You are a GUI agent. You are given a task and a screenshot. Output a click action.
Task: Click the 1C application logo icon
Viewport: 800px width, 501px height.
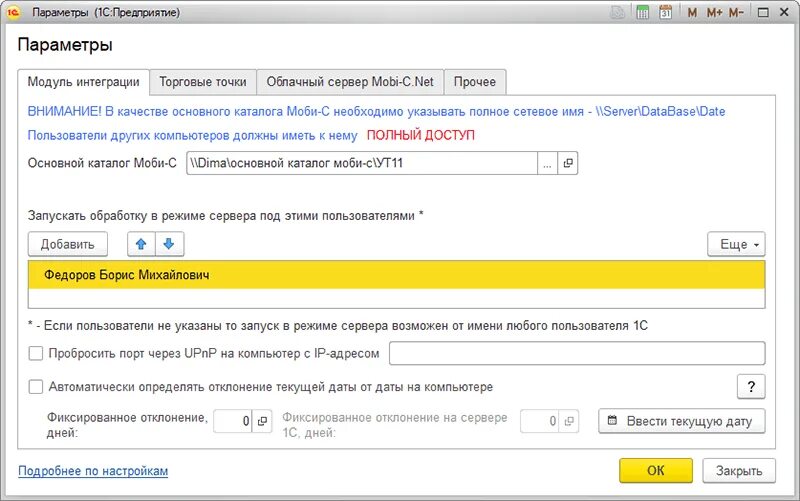point(13,12)
